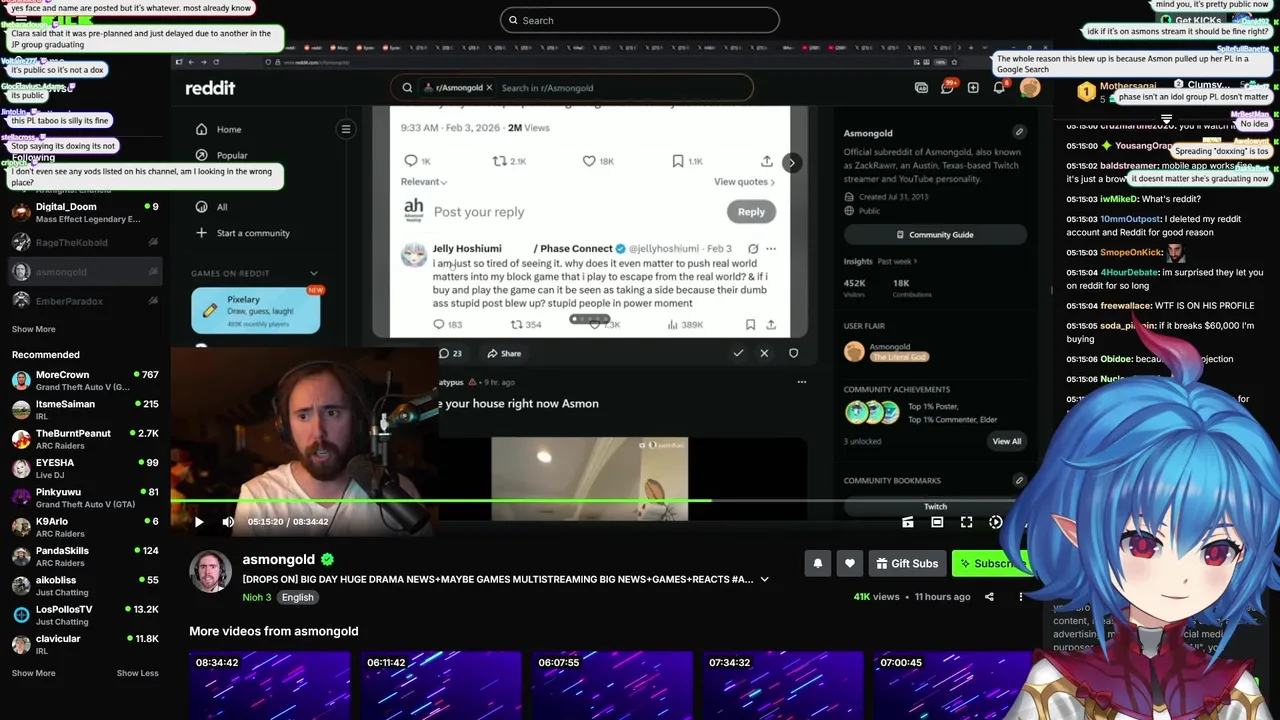Expand the stream title with the chevron
This screenshot has height=720, width=1280.
(x=764, y=579)
